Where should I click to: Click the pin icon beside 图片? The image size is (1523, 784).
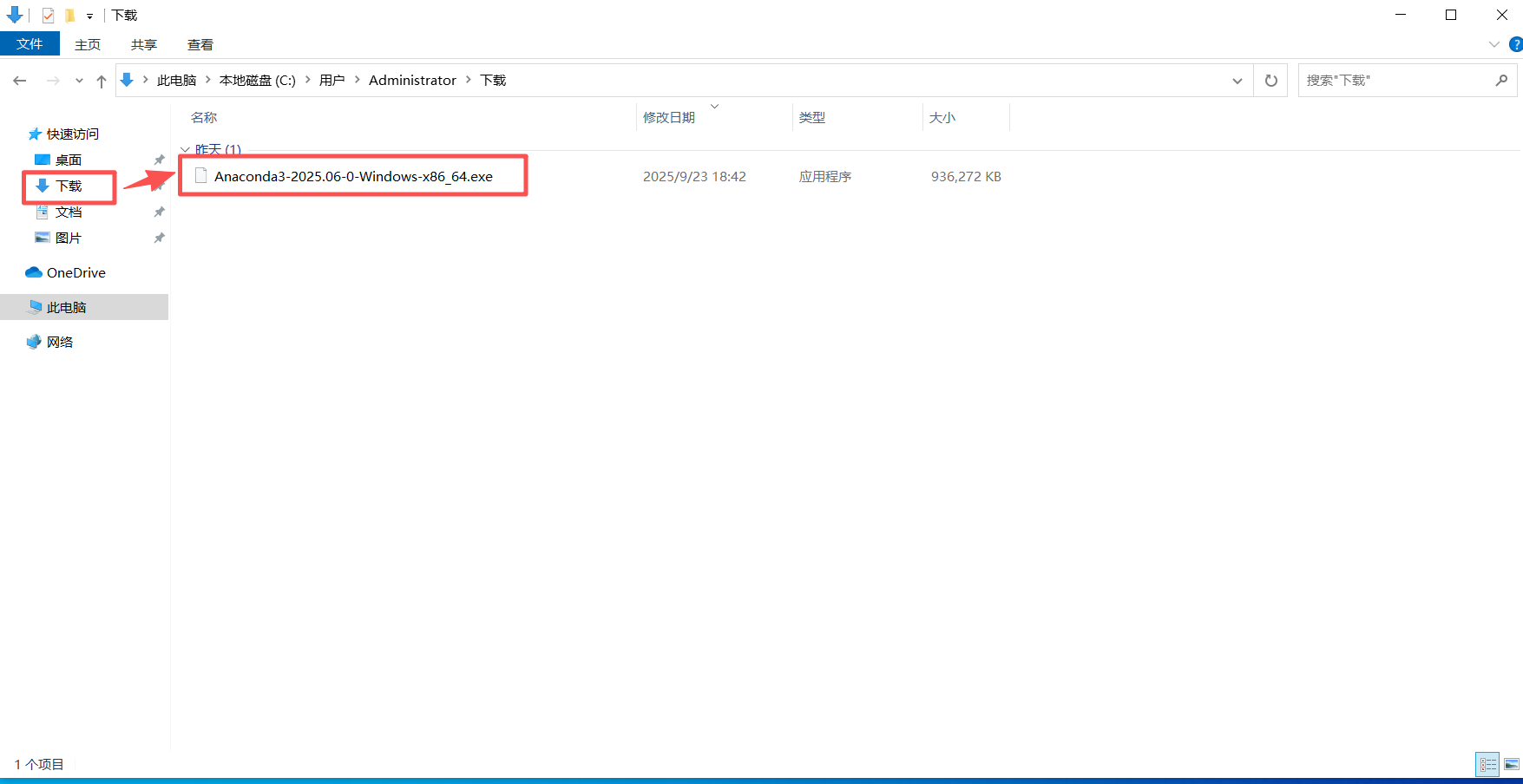[159, 238]
